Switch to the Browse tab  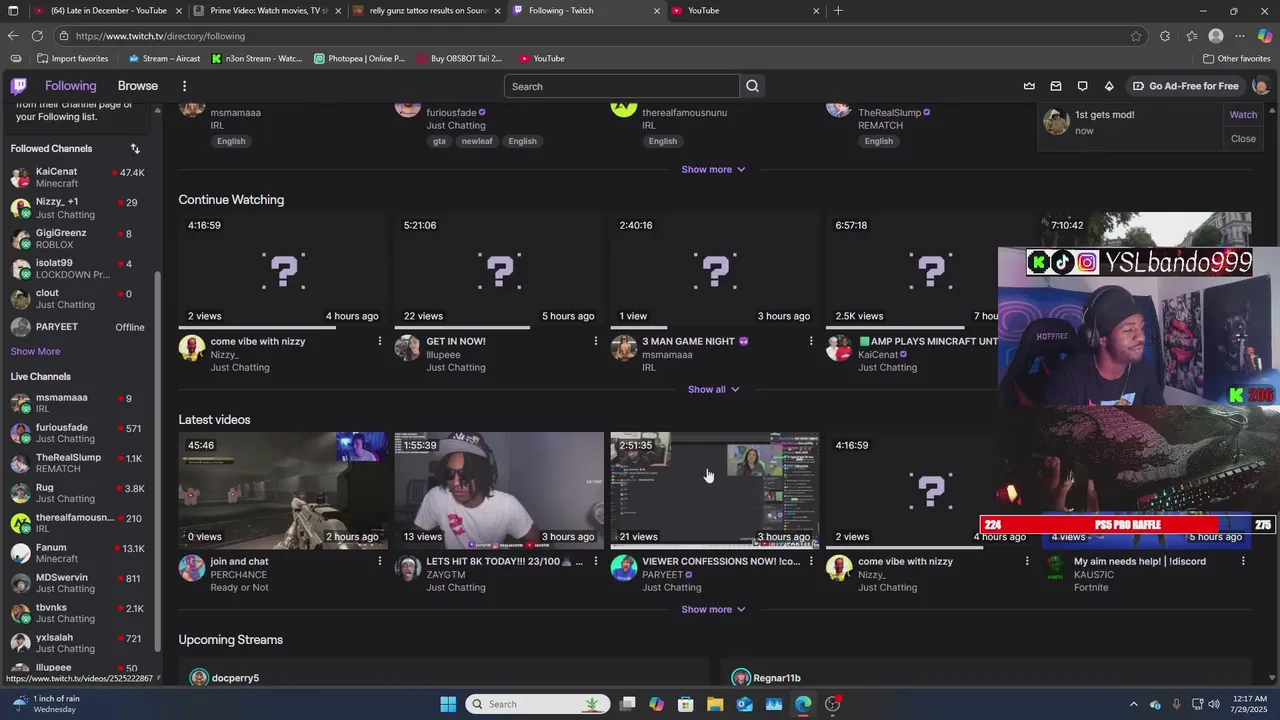tap(138, 86)
